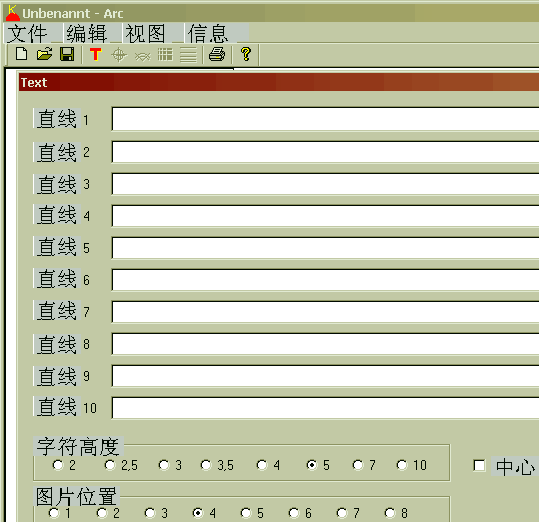
Task: Click the 直线 1 text field
Action: pyautogui.click(x=325, y=119)
